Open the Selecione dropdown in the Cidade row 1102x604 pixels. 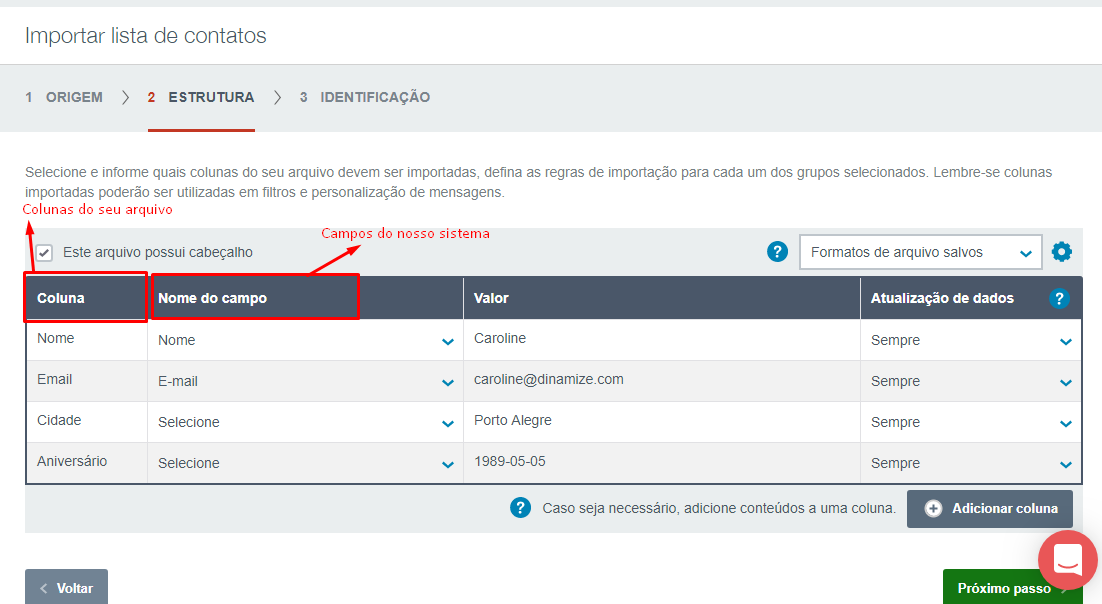(x=305, y=422)
